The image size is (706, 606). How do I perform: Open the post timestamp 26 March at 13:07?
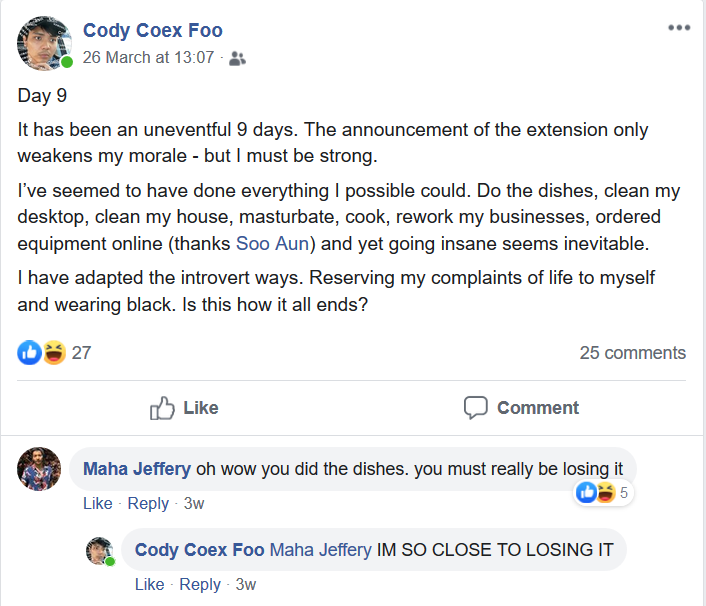click(148, 58)
